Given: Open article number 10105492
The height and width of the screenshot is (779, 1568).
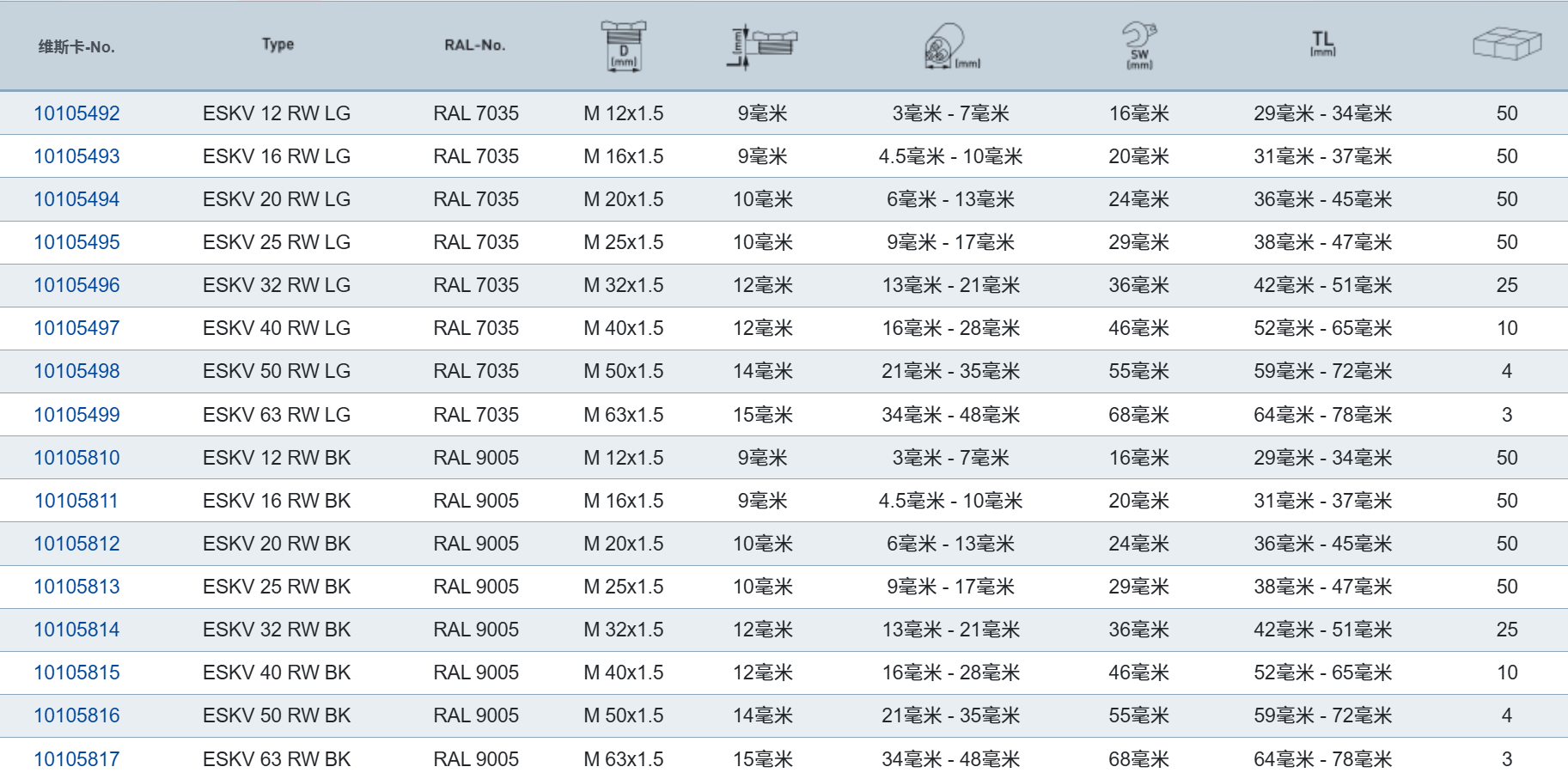Looking at the screenshot, I should 76,113.
